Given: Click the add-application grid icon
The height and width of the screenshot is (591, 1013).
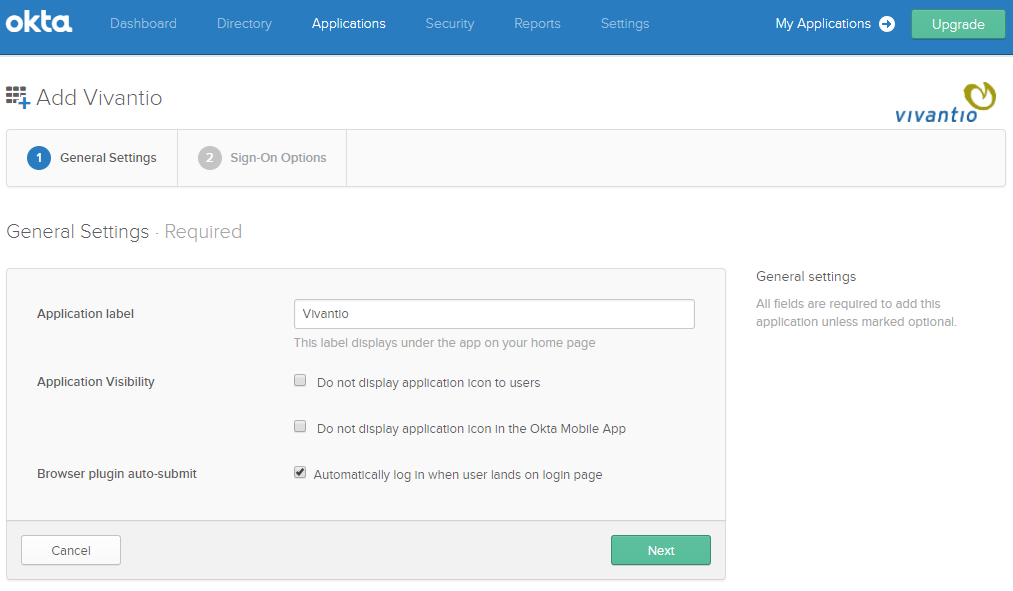Looking at the screenshot, I should [x=17, y=97].
